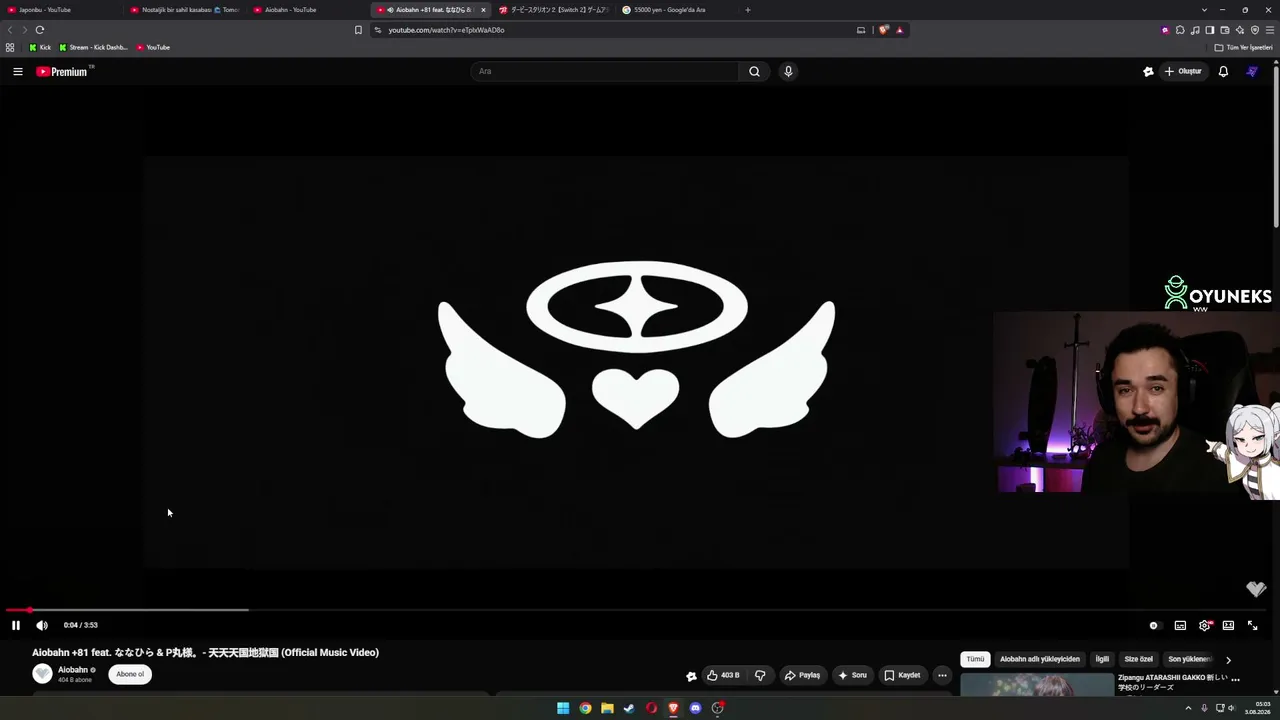Open the YouTube bookmark in bookmarks bar
This screenshot has height=720, width=1280.
(153, 47)
